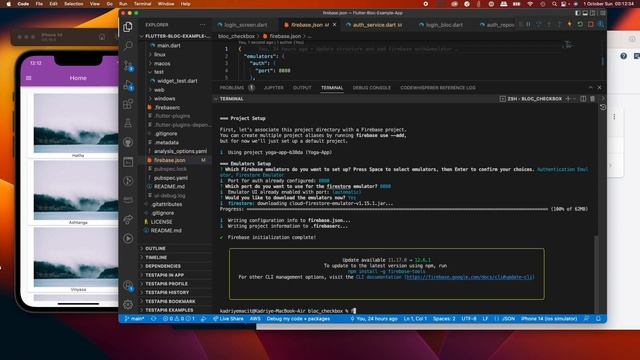The image size is (640, 360).
Task: Open analysis_options.yaml in the explorer
Action: click(180, 151)
